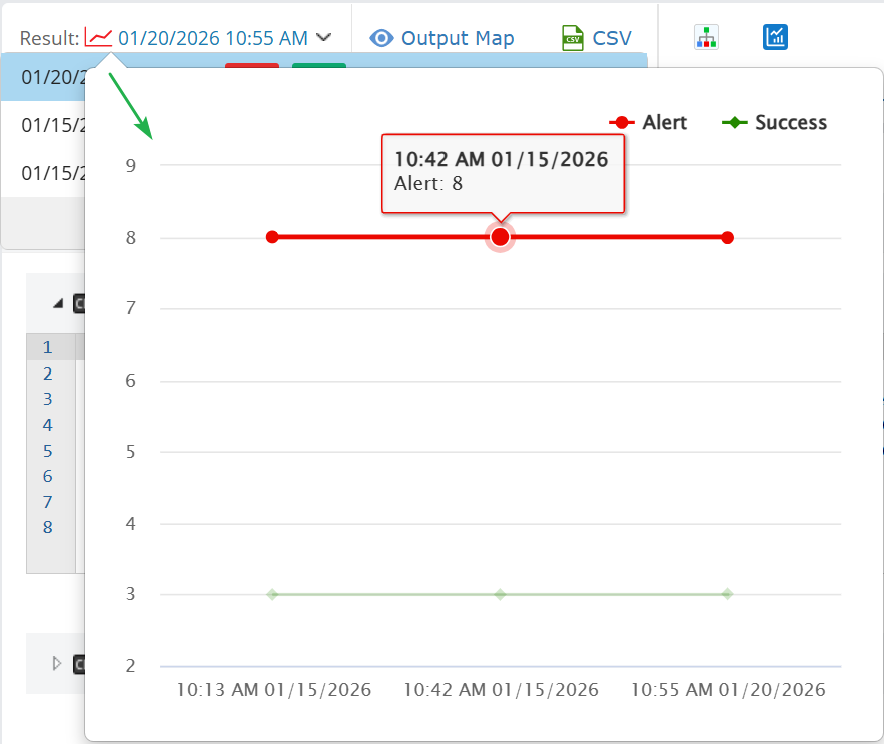This screenshot has height=744, width=884.
Task: Toggle the Alert series in legend
Action: pos(648,122)
